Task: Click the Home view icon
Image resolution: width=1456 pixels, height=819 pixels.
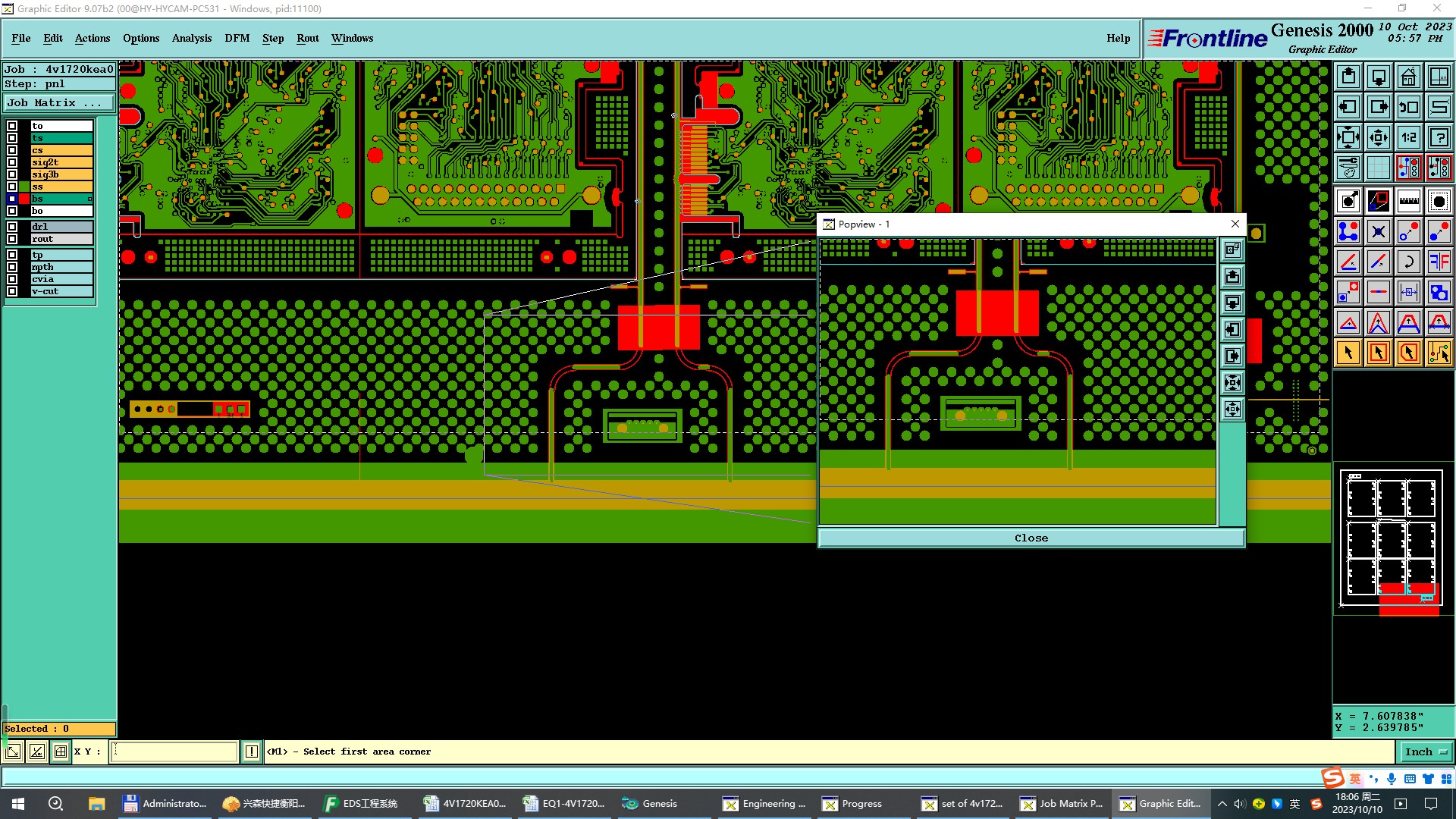Action: tap(1408, 77)
